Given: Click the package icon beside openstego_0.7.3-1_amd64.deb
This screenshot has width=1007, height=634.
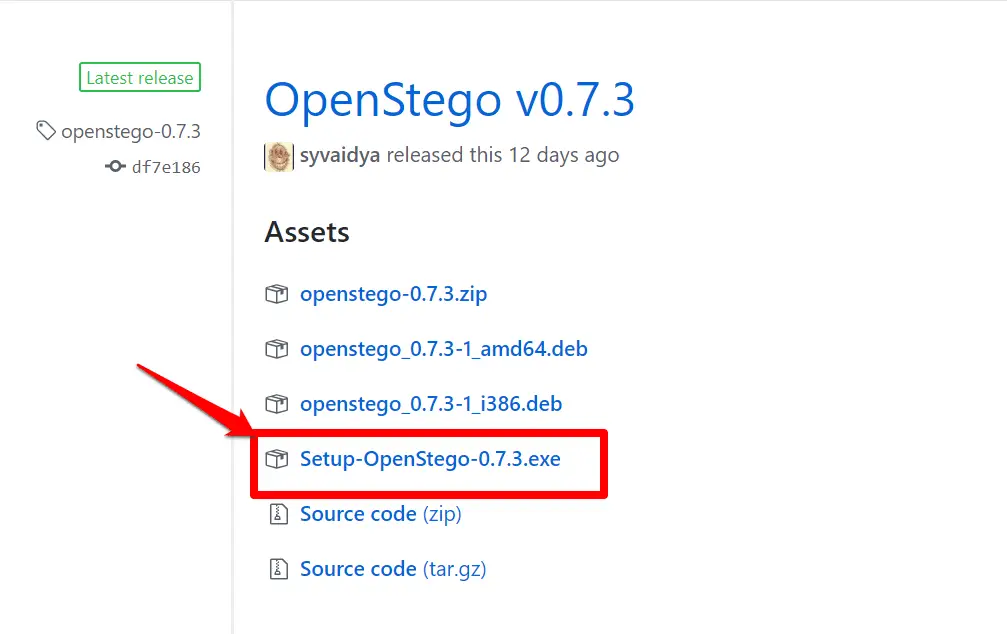Looking at the screenshot, I should click(277, 349).
